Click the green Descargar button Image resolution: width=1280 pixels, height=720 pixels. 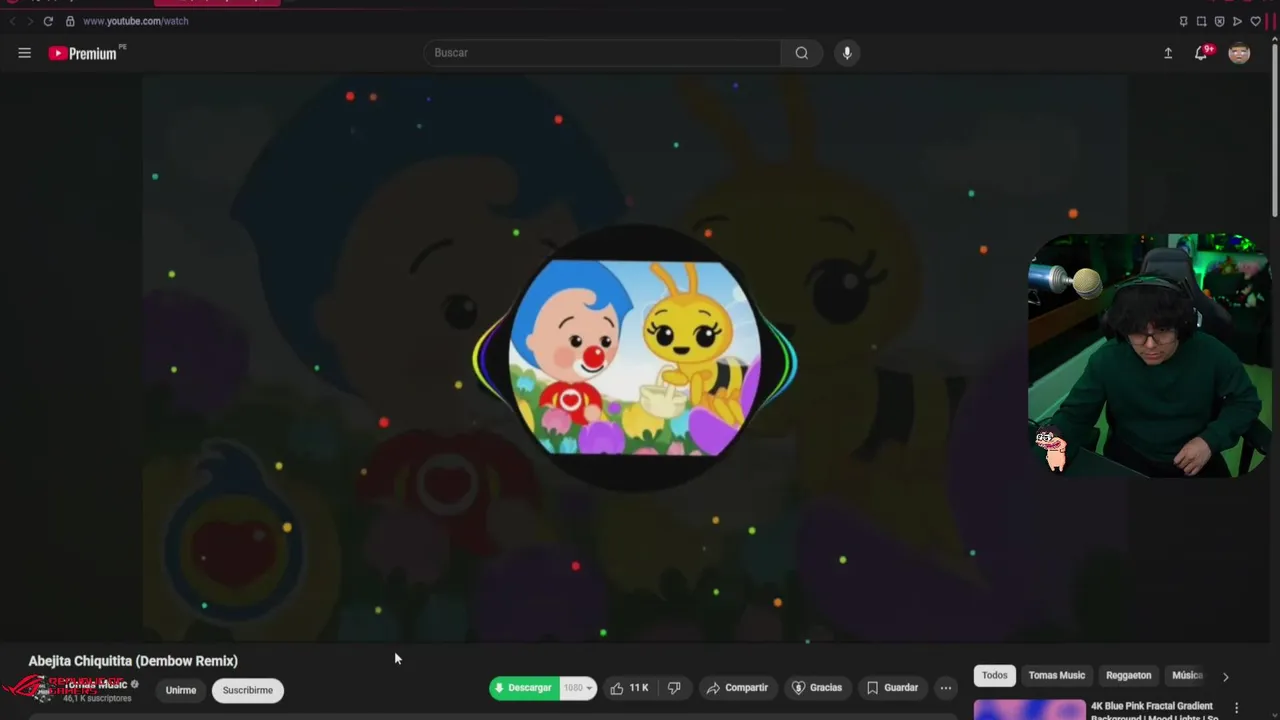tap(524, 688)
